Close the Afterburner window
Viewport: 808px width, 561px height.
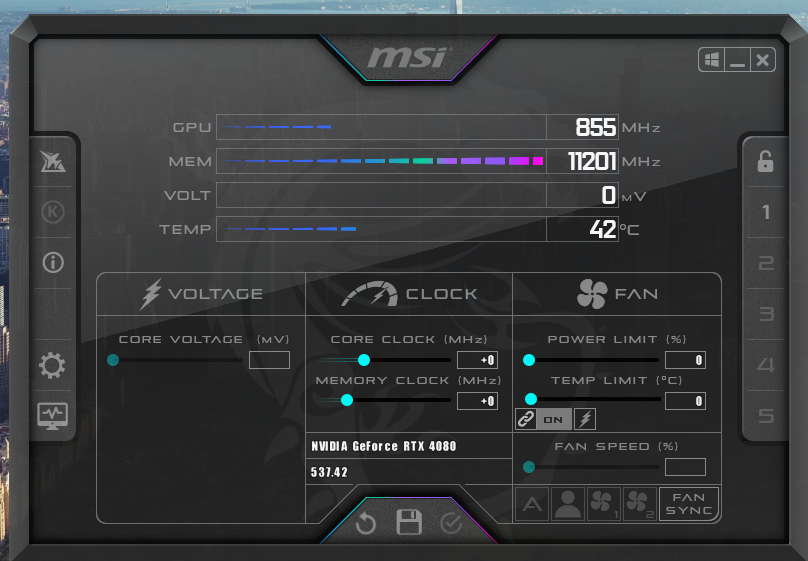763,60
